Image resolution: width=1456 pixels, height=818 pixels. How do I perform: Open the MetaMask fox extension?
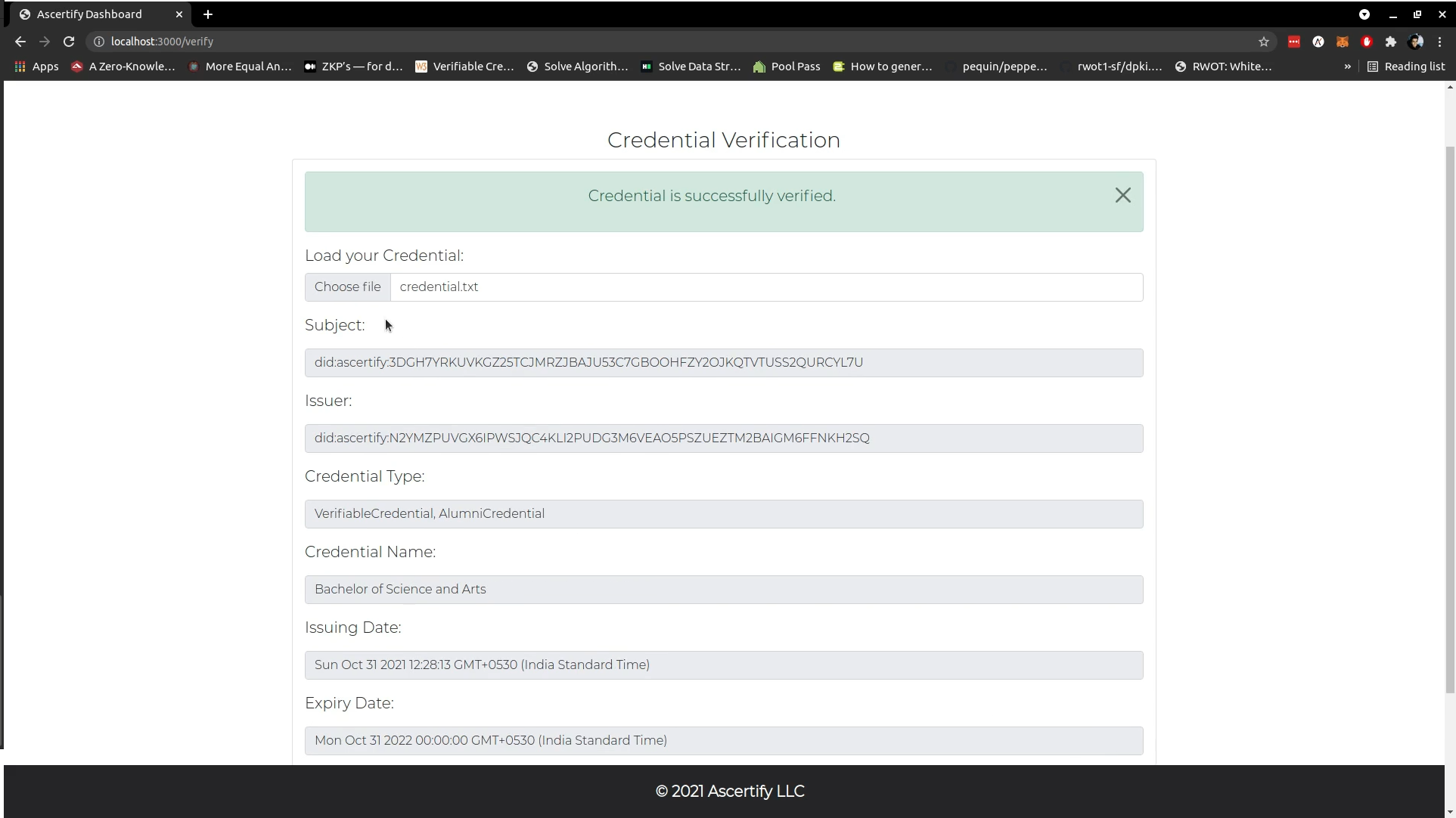(1343, 42)
